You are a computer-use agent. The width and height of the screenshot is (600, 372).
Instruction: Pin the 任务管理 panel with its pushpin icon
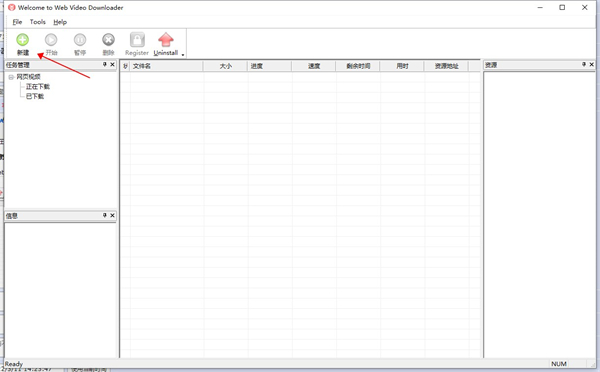coord(104,65)
